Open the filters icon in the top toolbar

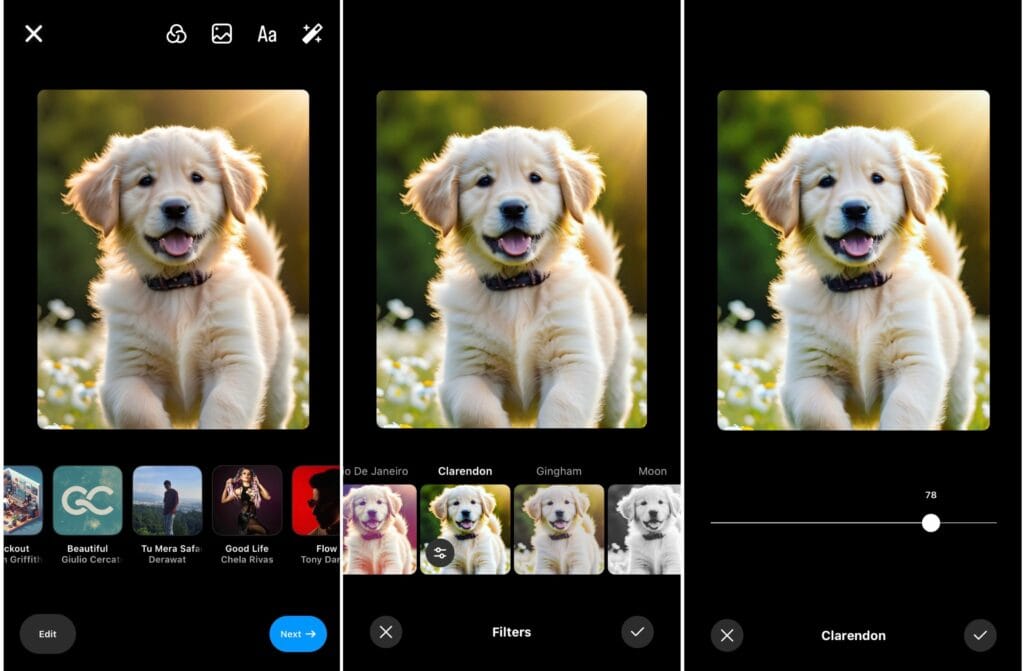click(x=176, y=33)
